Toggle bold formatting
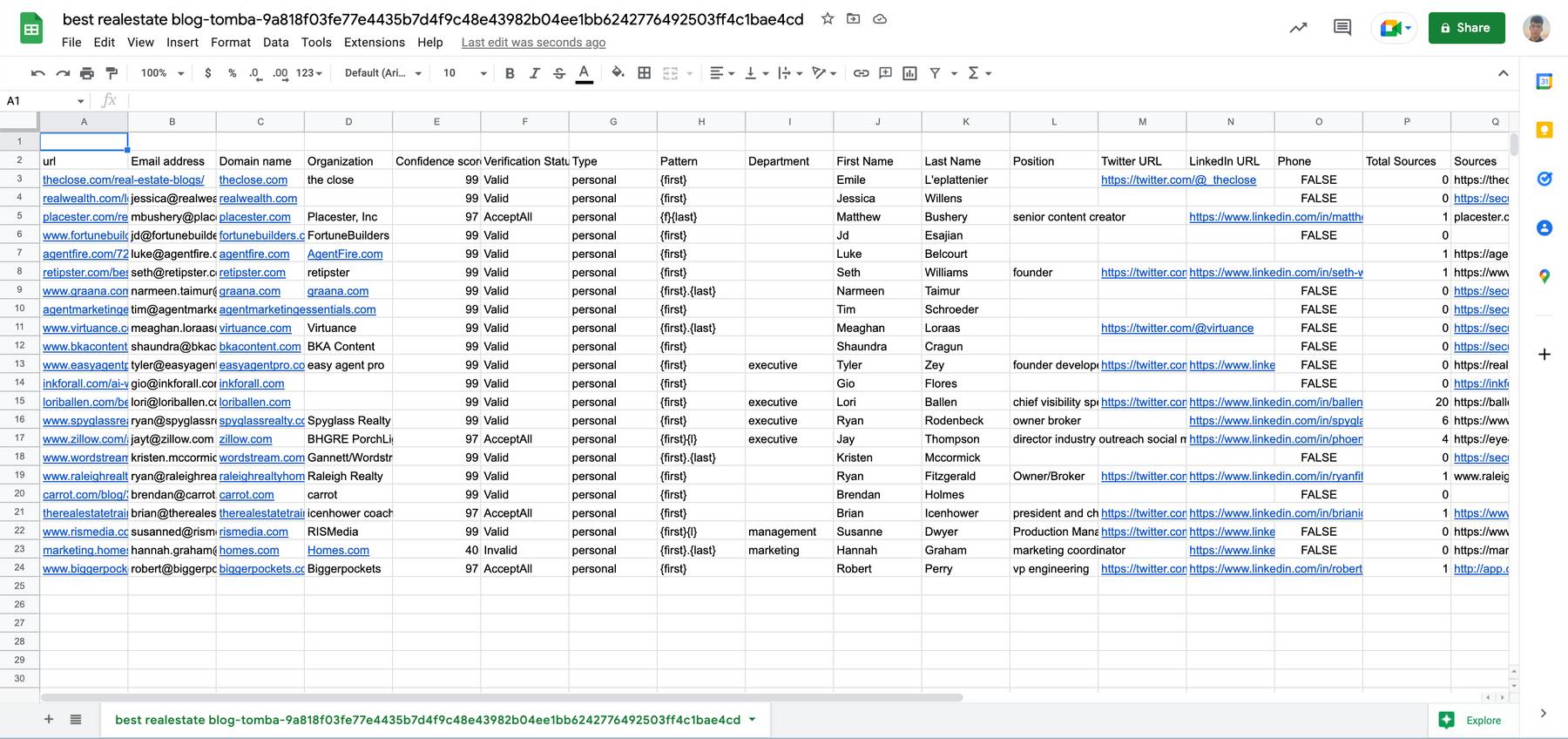Viewport: 1568px width, 739px height. click(510, 73)
